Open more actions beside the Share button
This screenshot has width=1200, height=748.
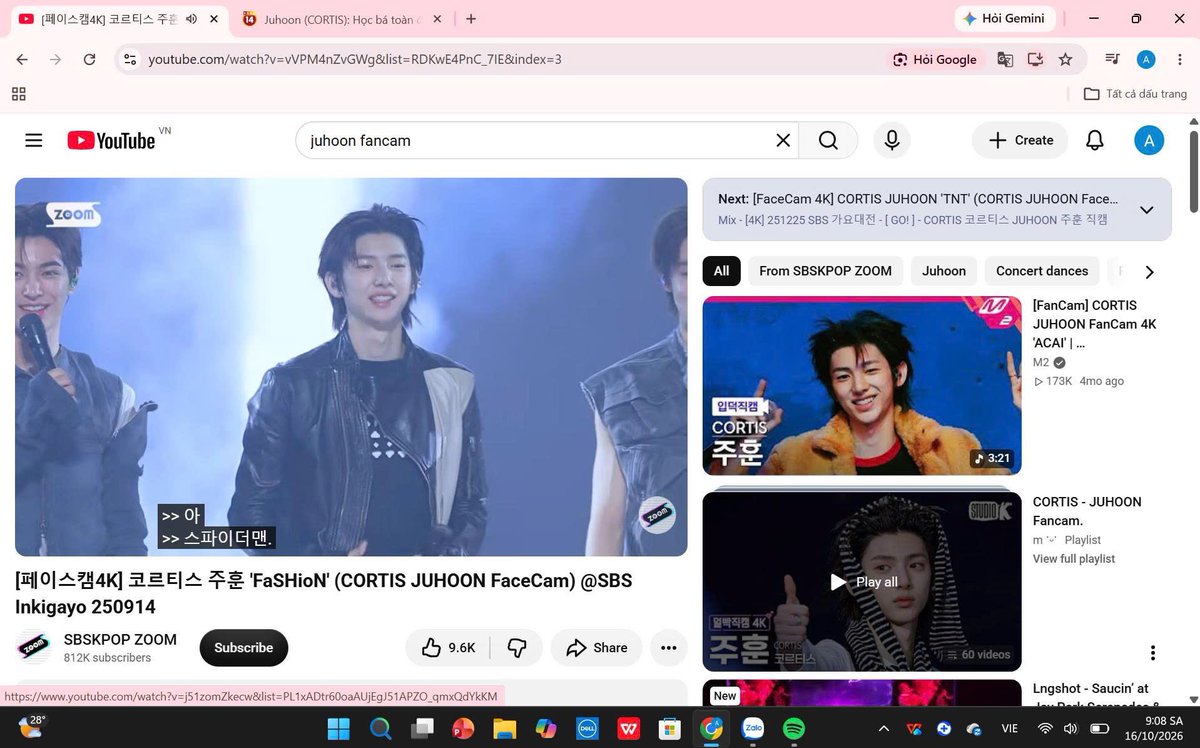click(669, 648)
